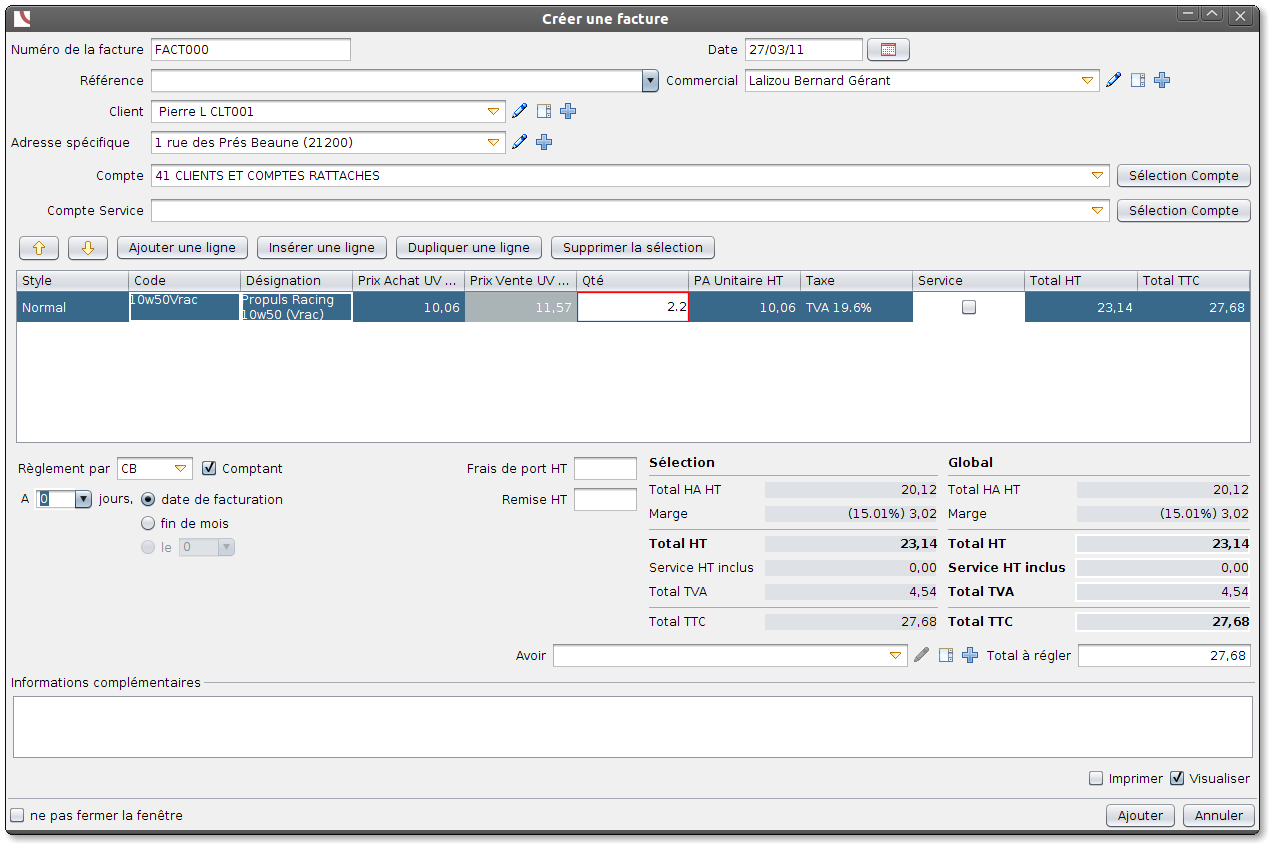The width and height of the screenshot is (1269, 844).
Task: Toggle the Comptant checkbox
Action: pos(209,468)
